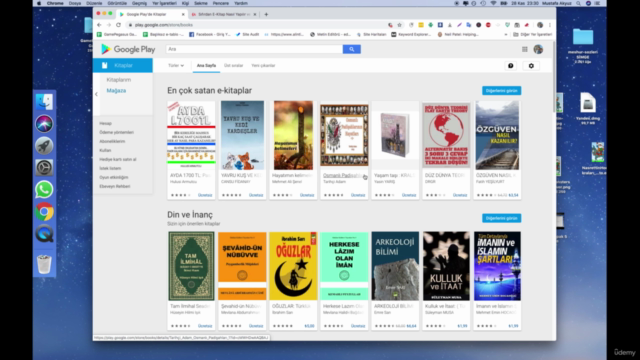Open the Chrome three-dot menu
The width and height of the screenshot is (640, 360).
pos(550,25)
